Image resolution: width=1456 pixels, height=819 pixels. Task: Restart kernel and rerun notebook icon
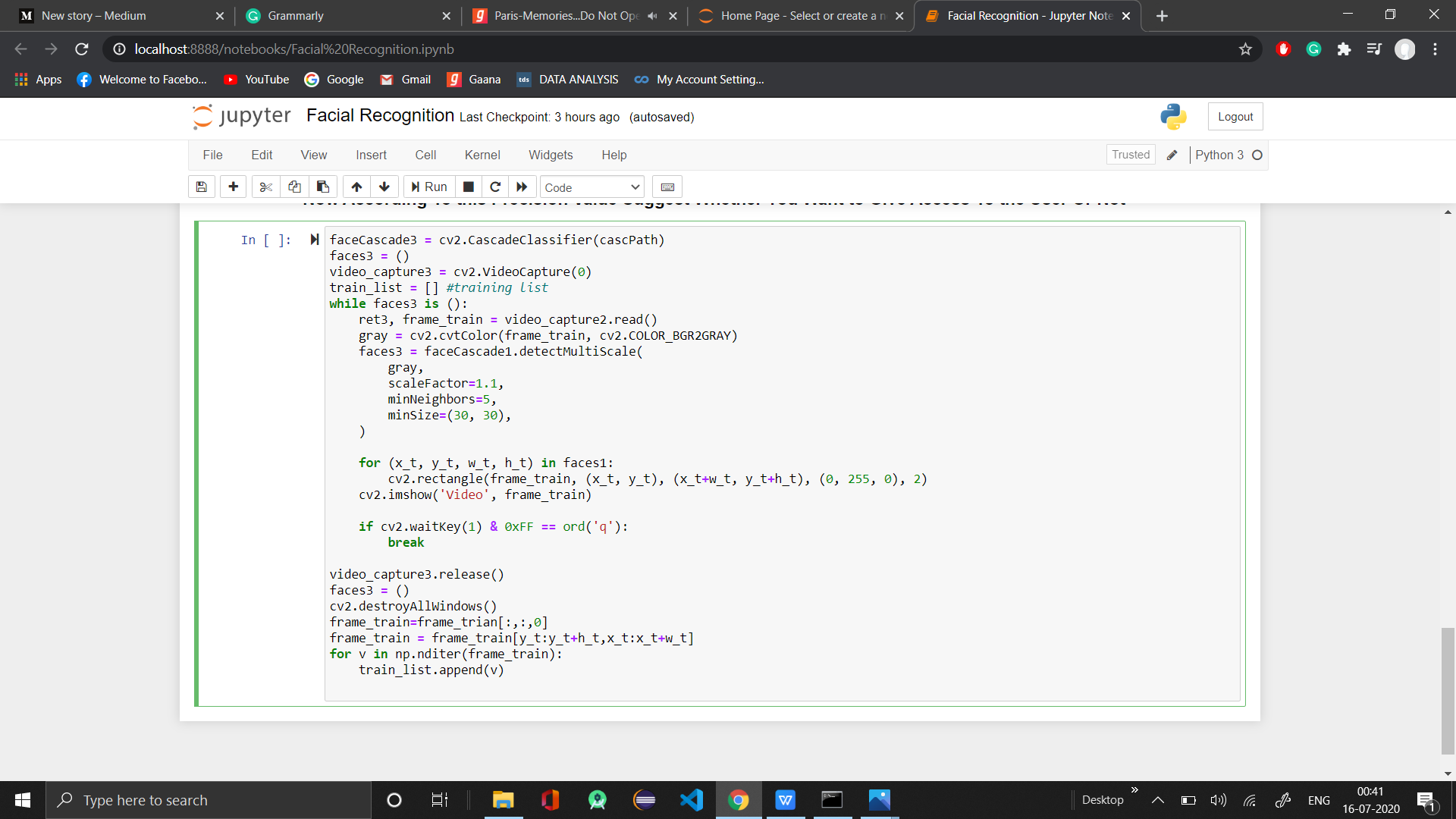[x=522, y=187]
